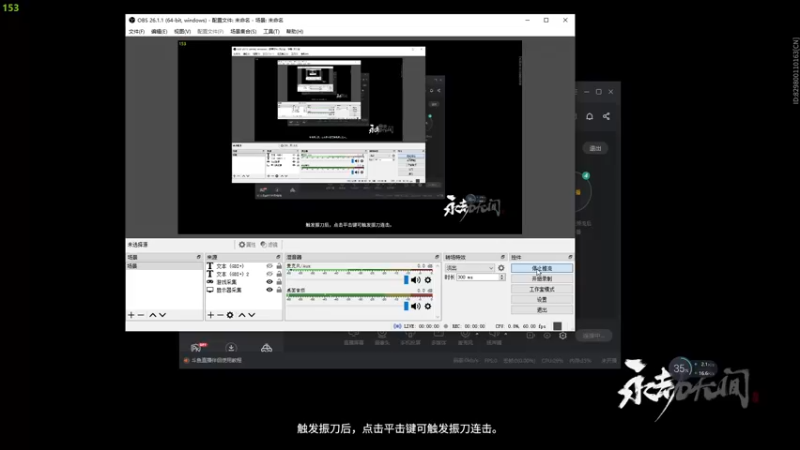This screenshot has height=450, width=800.
Task: Adjust the 桌面音频 volume slider handle
Action: coord(407,306)
